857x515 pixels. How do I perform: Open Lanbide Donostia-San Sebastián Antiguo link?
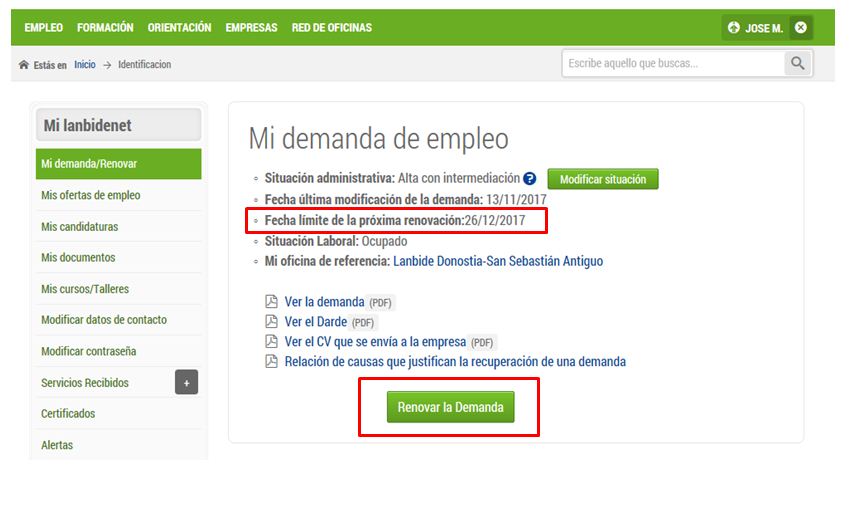(x=498, y=262)
